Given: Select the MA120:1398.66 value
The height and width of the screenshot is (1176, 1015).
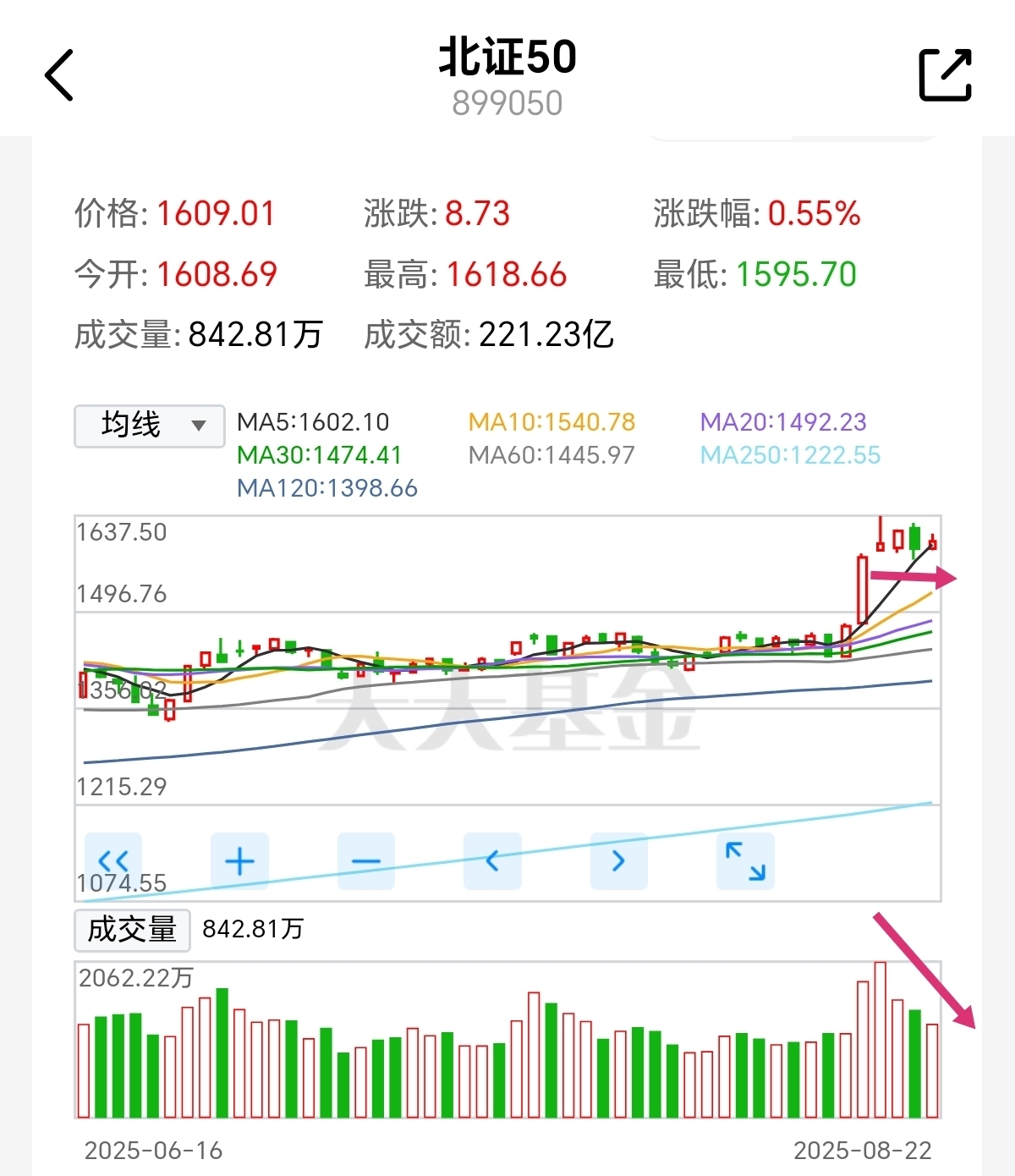Looking at the screenshot, I should click(327, 488).
